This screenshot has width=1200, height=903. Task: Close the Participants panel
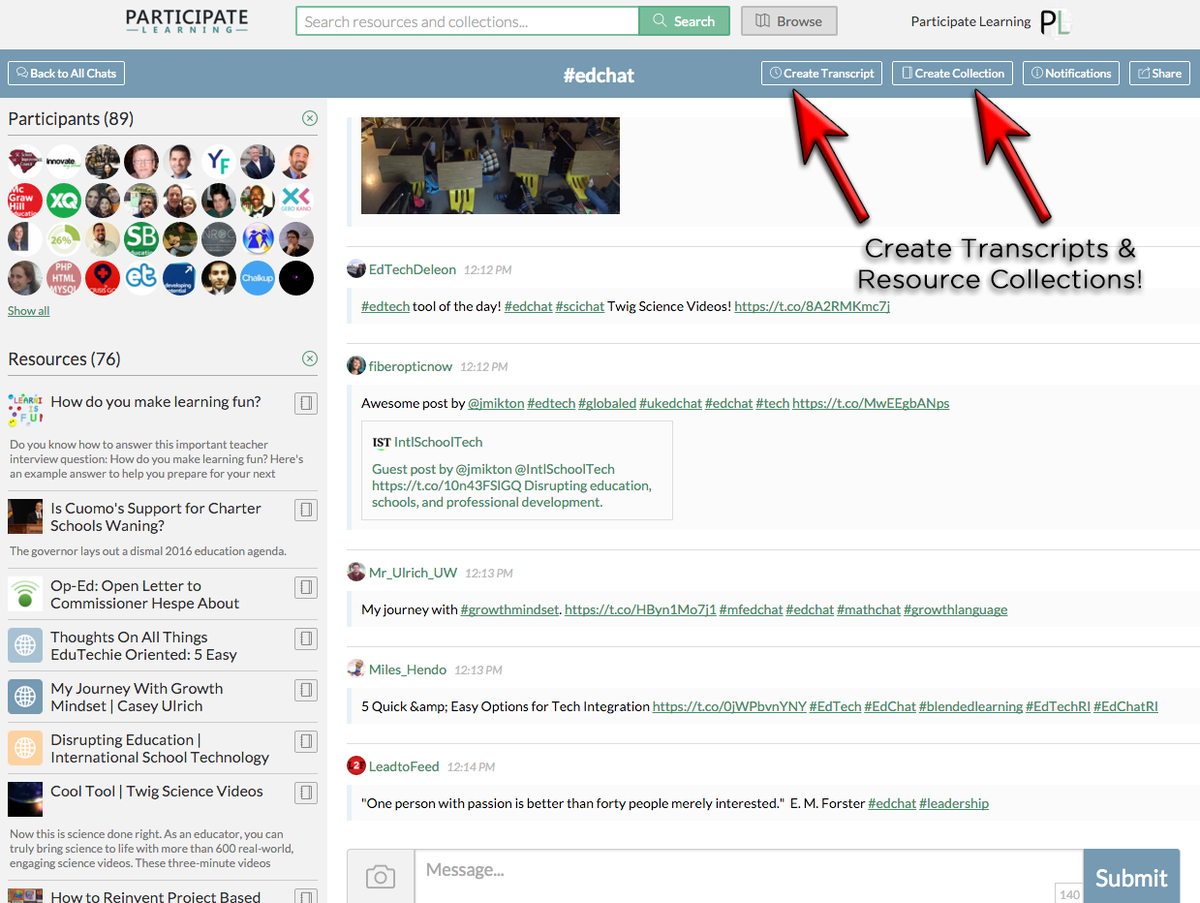310,118
